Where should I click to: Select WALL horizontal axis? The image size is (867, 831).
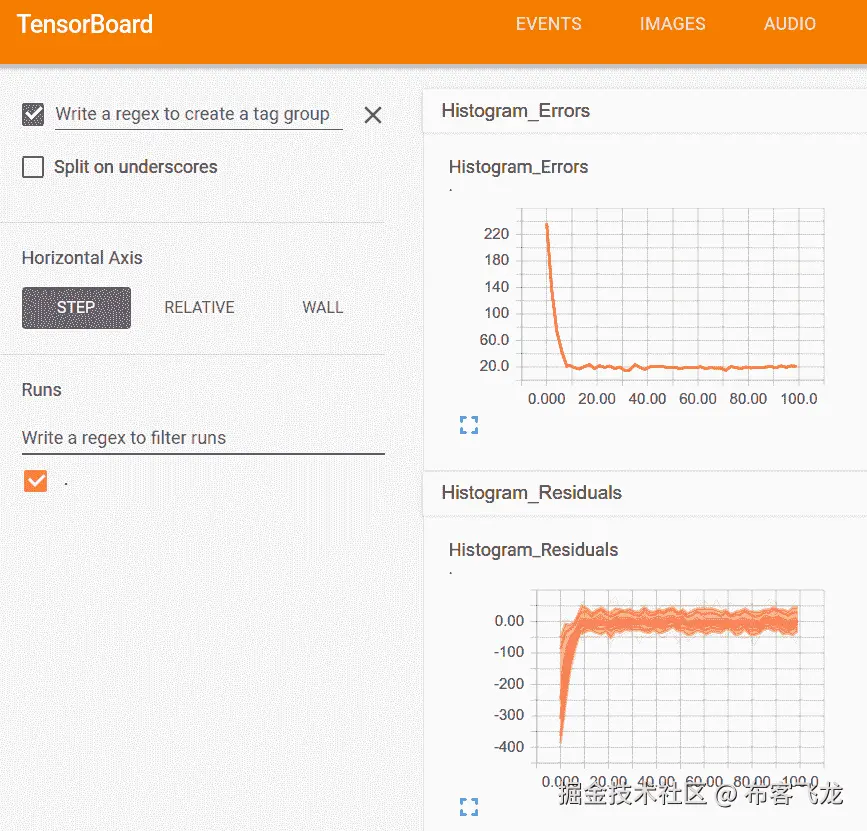coord(323,307)
